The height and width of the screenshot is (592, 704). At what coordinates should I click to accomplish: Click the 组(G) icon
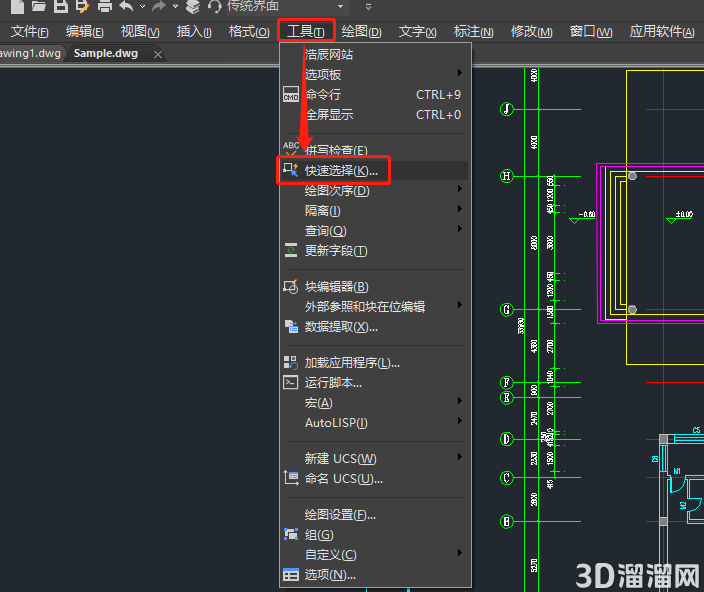point(291,534)
